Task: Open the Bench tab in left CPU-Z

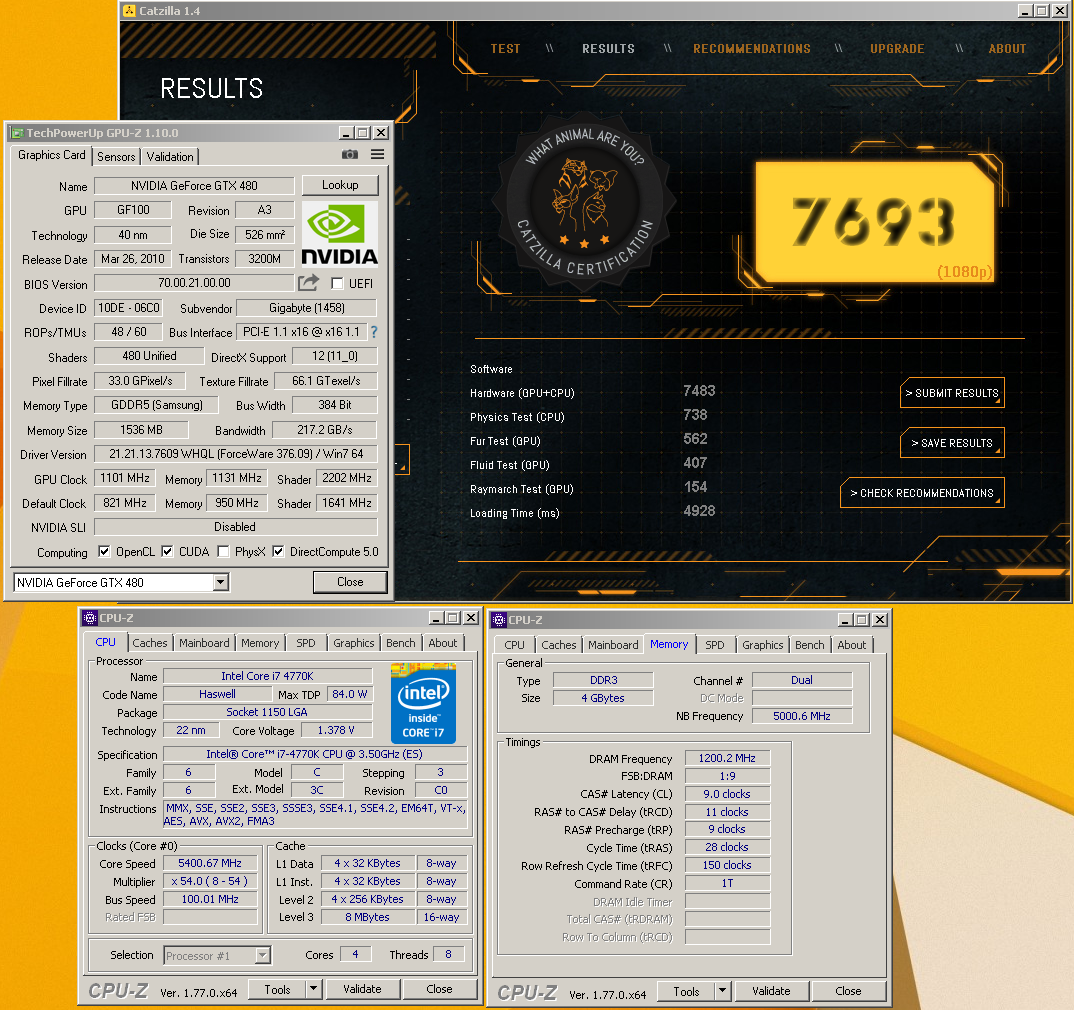Action: click(x=401, y=643)
